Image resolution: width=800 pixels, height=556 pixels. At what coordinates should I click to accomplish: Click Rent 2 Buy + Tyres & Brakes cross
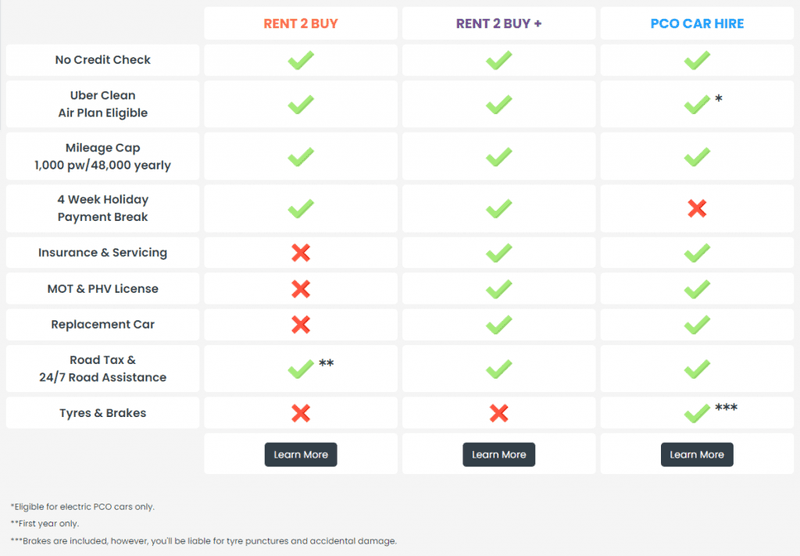[498, 413]
